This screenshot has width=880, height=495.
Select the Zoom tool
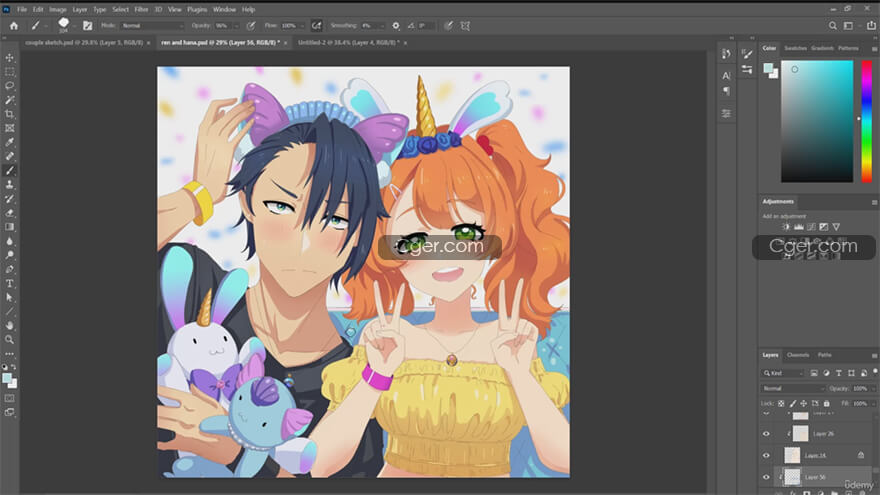10,340
